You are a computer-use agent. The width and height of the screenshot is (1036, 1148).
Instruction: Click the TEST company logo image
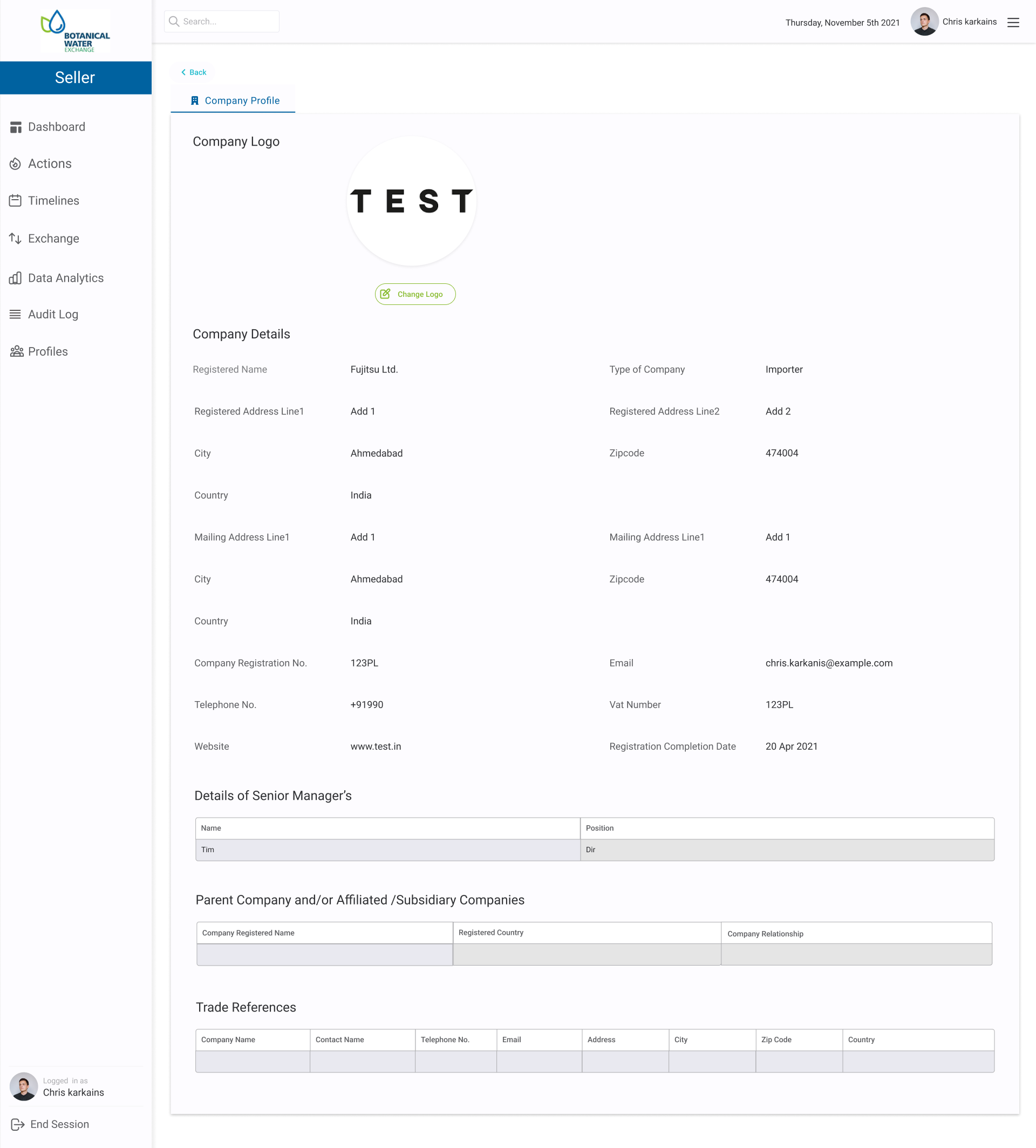411,201
